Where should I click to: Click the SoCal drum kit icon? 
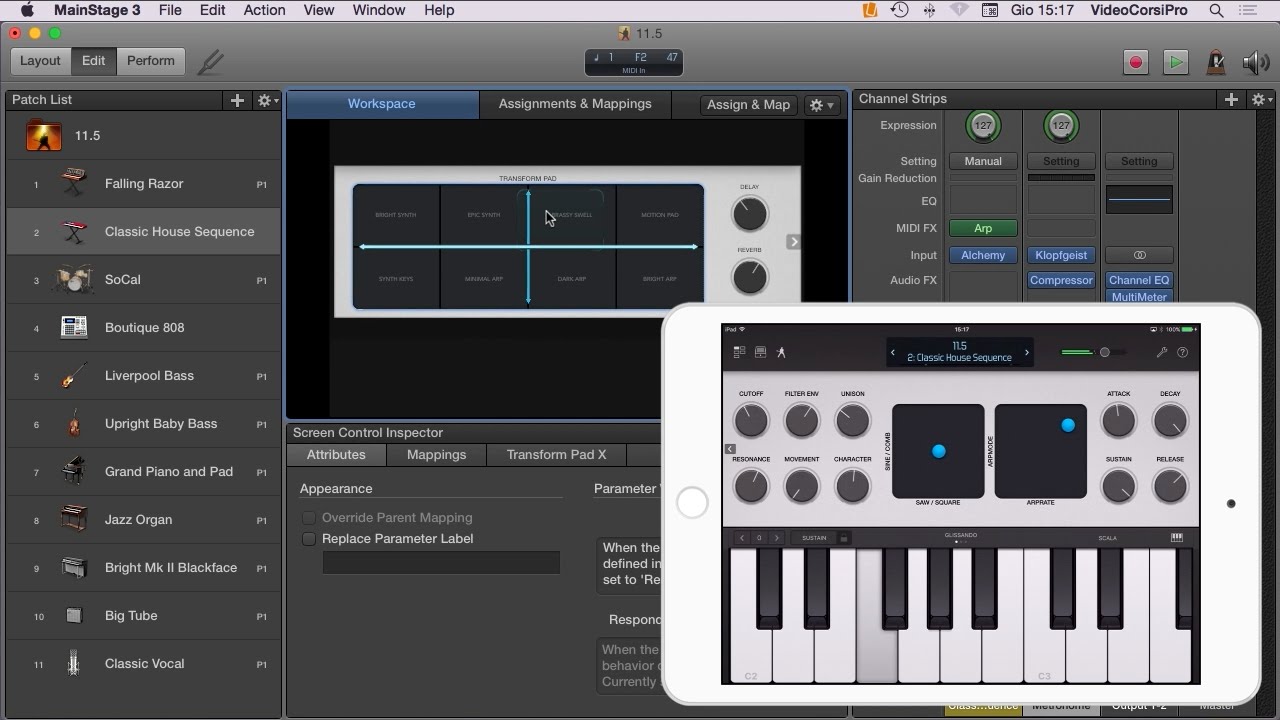(74, 279)
